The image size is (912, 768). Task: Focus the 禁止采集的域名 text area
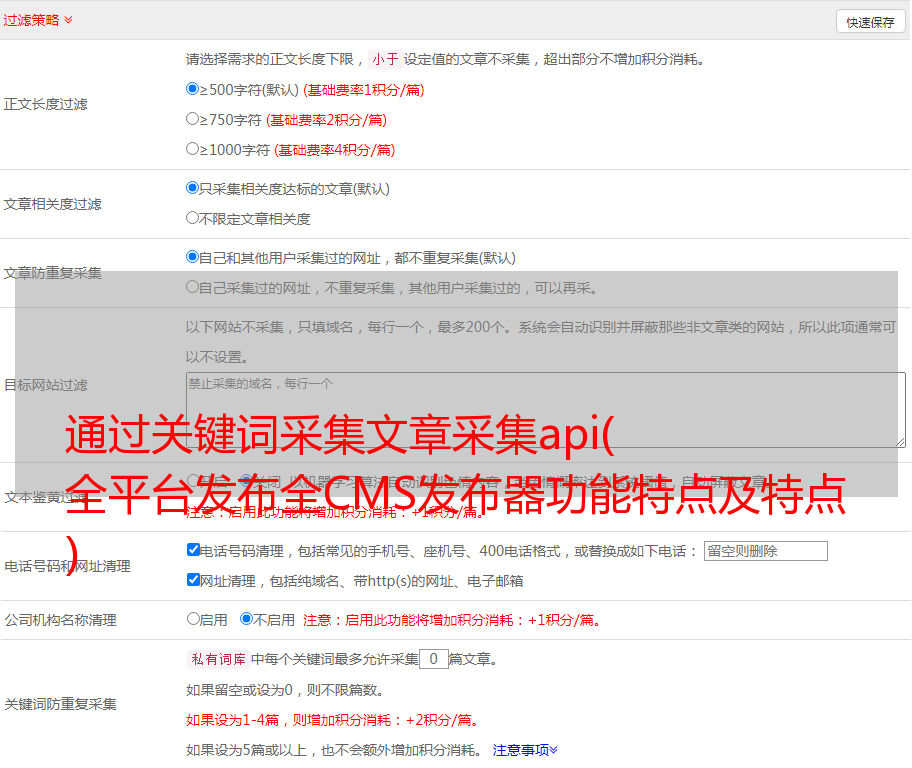coord(545,409)
